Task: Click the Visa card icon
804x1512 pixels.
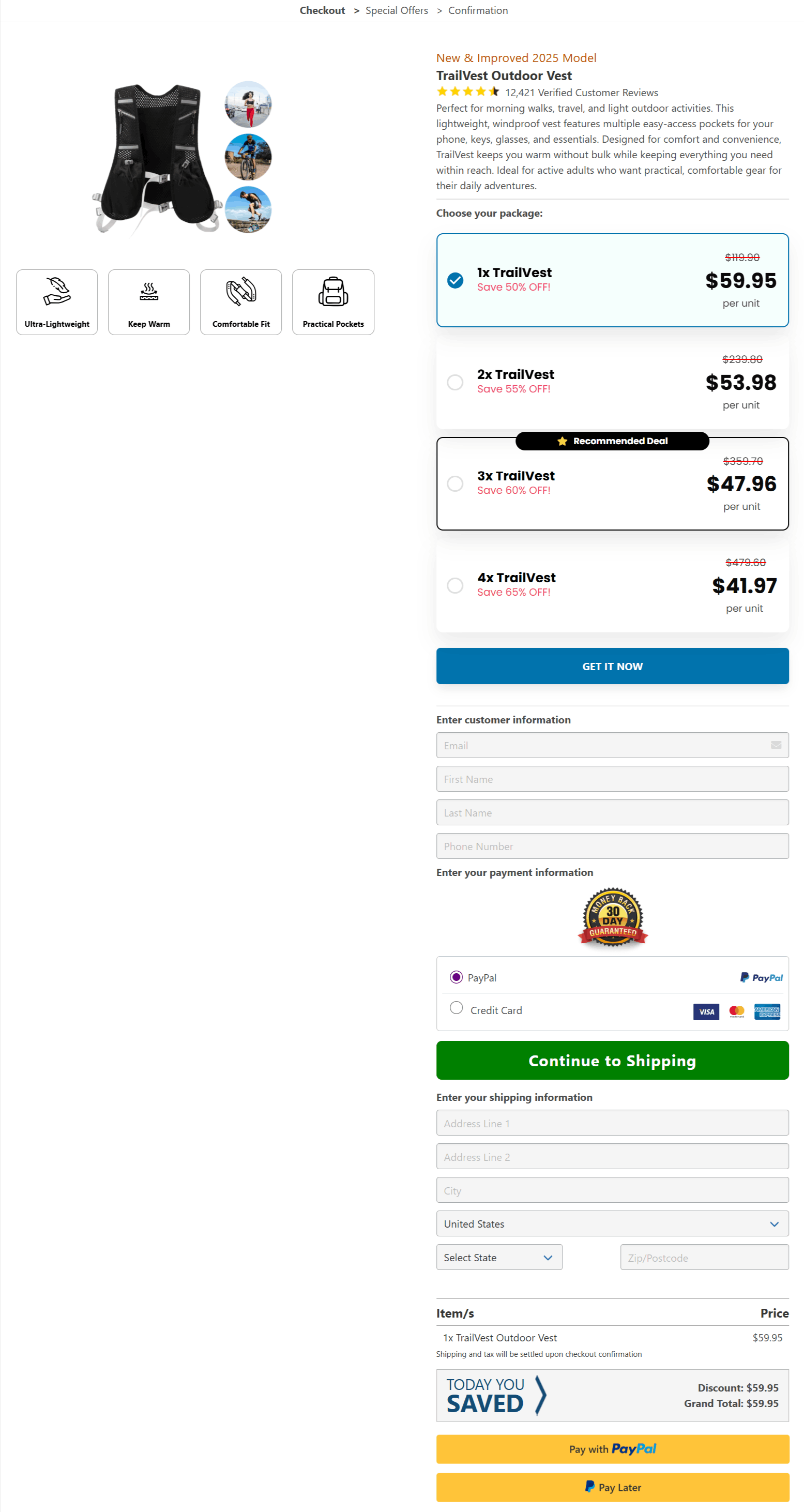Action: 706,1011
